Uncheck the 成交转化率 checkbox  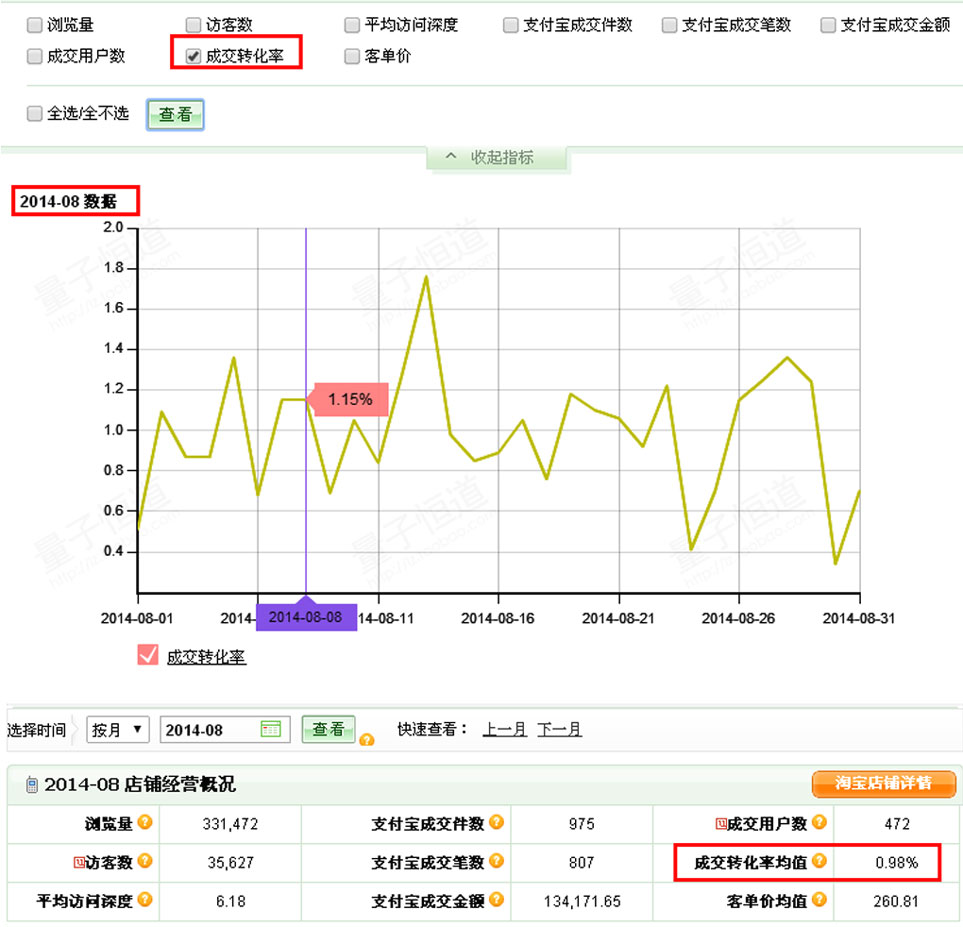191,57
